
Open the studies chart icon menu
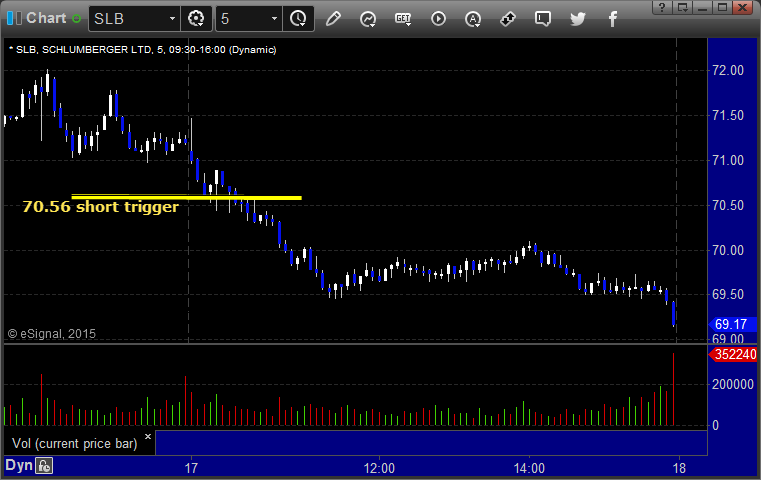[368, 19]
